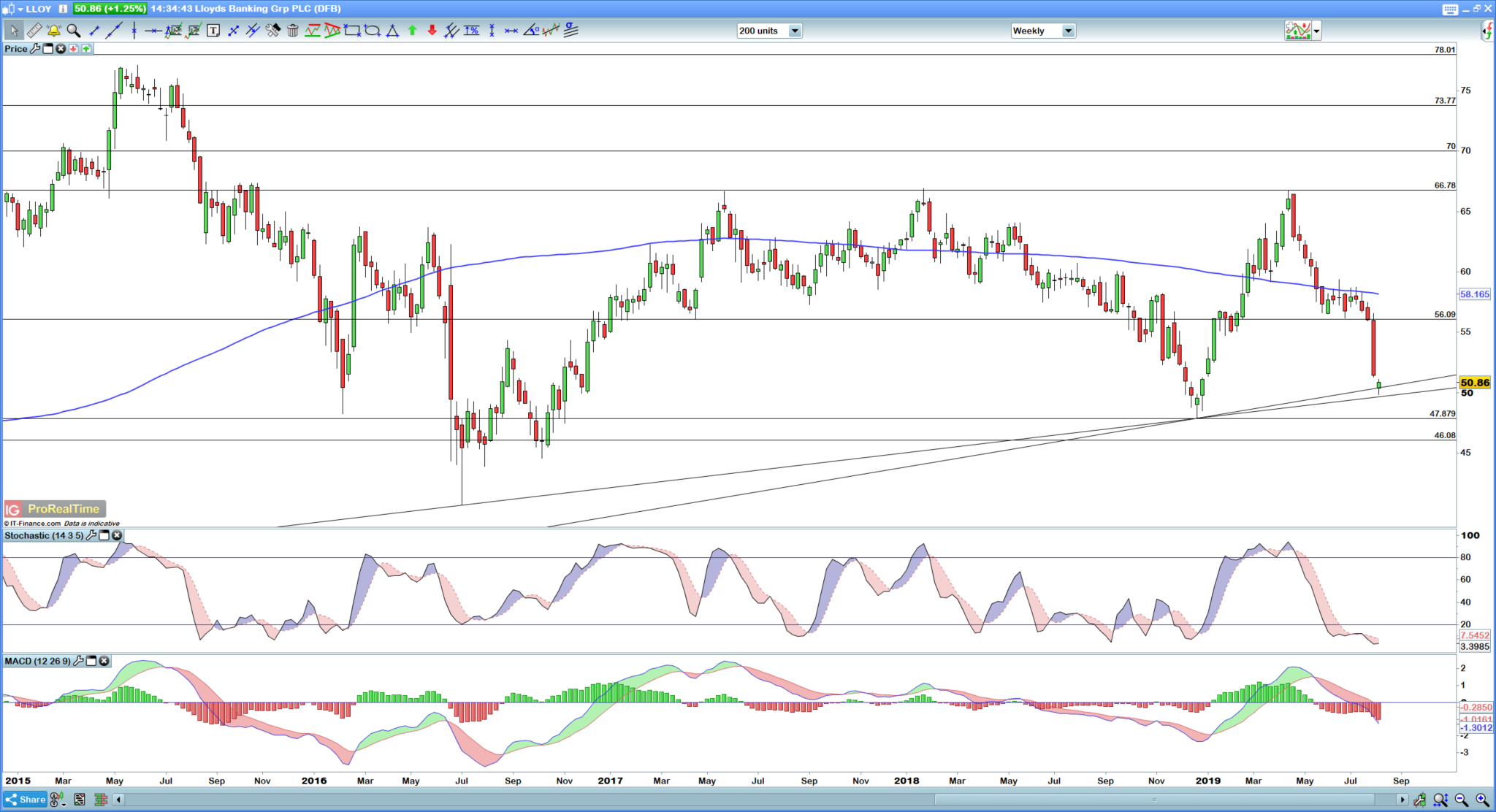Remove the MACD indicator panel
The height and width of the screenshot is (812, 1496).
(x=104, y=661)
